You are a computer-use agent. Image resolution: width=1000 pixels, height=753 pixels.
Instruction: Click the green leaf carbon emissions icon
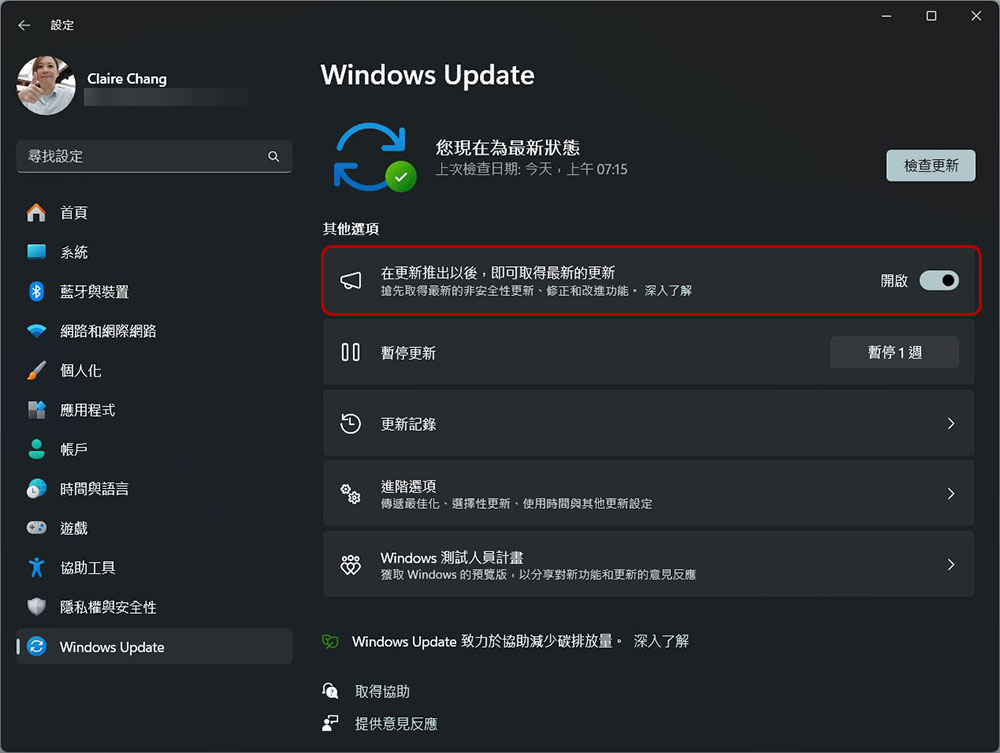[x=330, y=641]
